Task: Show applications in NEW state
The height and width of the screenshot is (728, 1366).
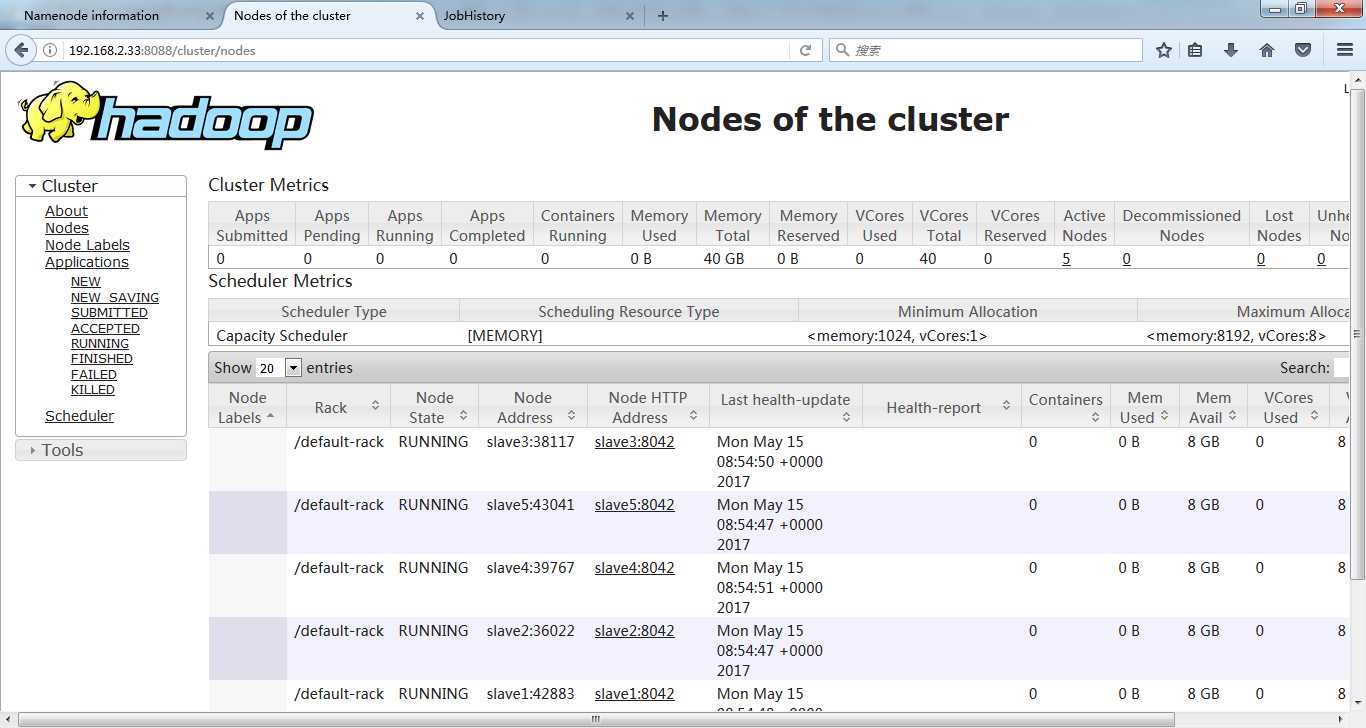Action: pos(86,282)
